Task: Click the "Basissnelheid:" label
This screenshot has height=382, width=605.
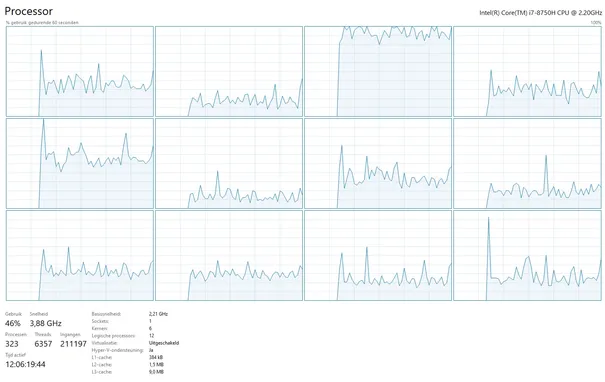Action: point(106,314)
